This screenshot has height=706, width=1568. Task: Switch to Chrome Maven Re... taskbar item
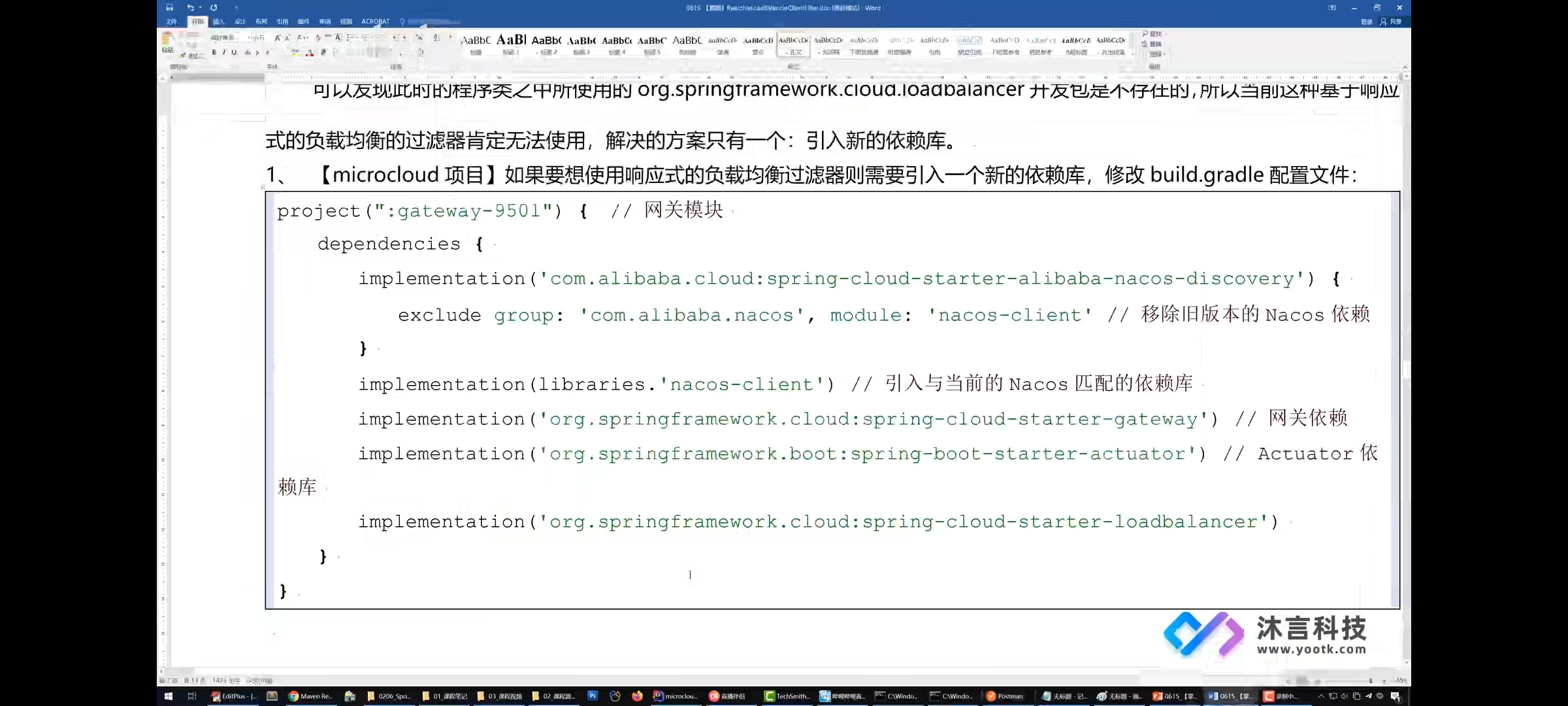pyautogui.click(x=311, y=696)
